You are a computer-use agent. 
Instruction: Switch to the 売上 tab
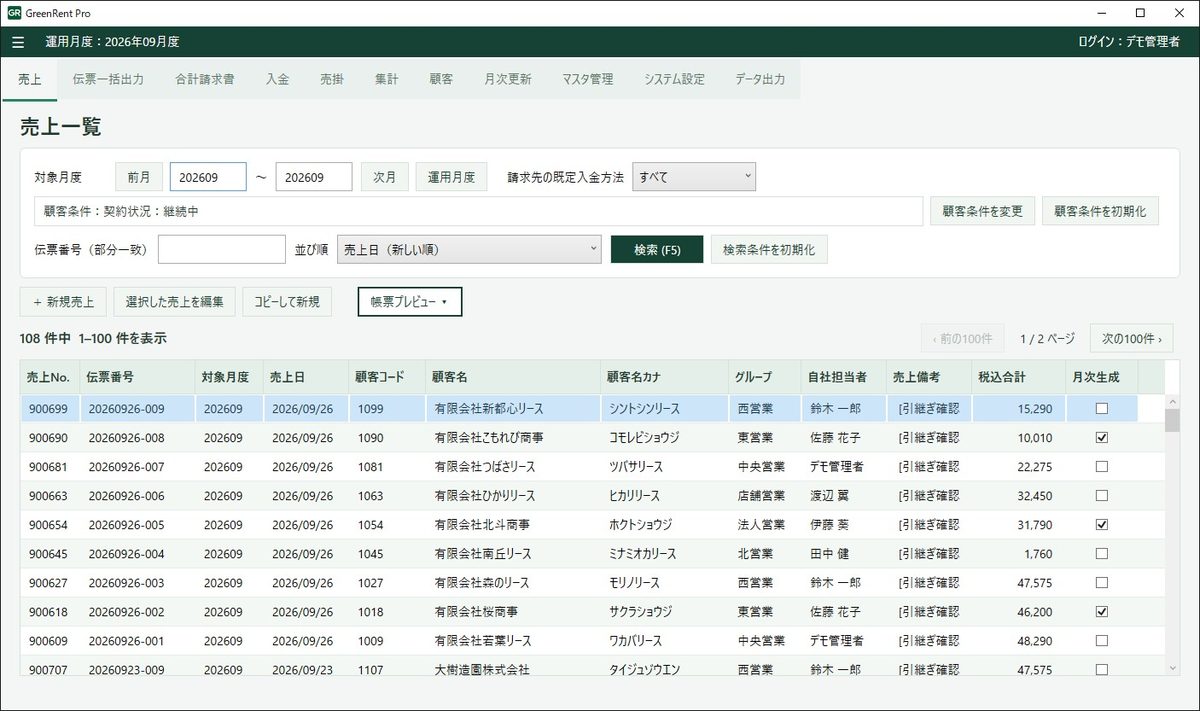click(30, 79)
